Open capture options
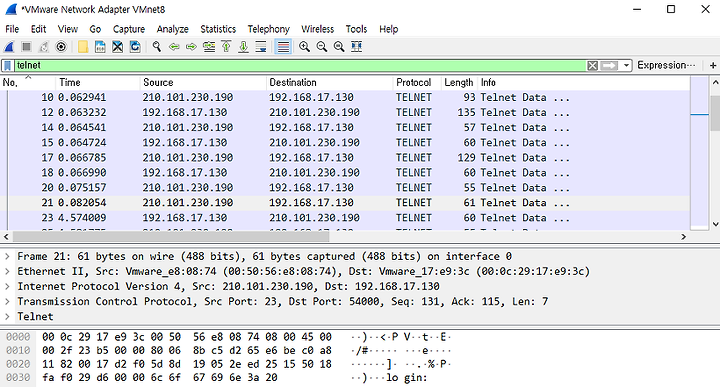 click(61, 47)
